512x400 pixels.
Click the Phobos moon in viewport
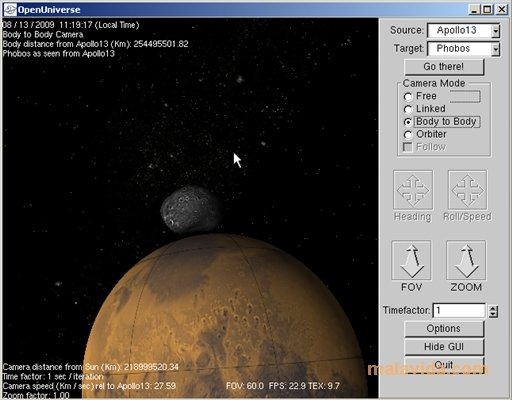click(x=191, y=209)
